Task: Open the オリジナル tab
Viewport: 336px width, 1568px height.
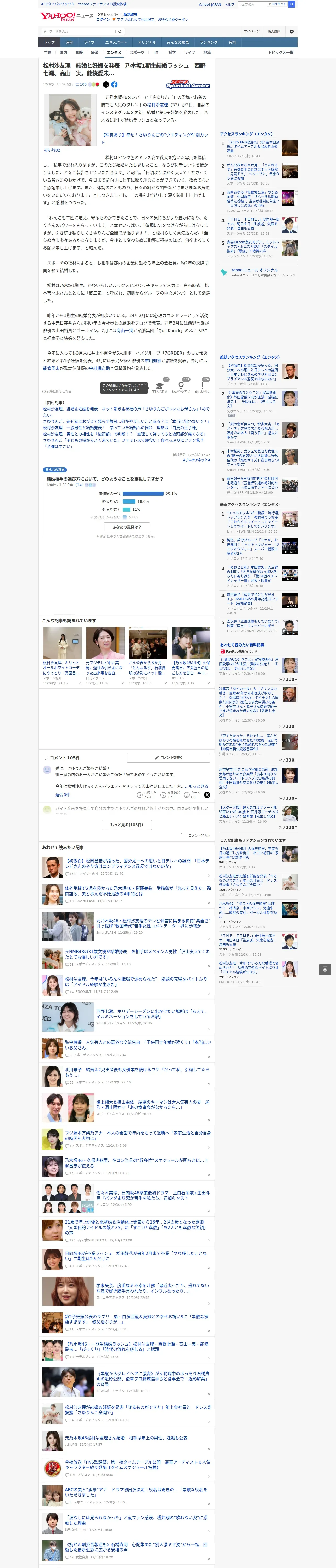Action: [147, 43]
